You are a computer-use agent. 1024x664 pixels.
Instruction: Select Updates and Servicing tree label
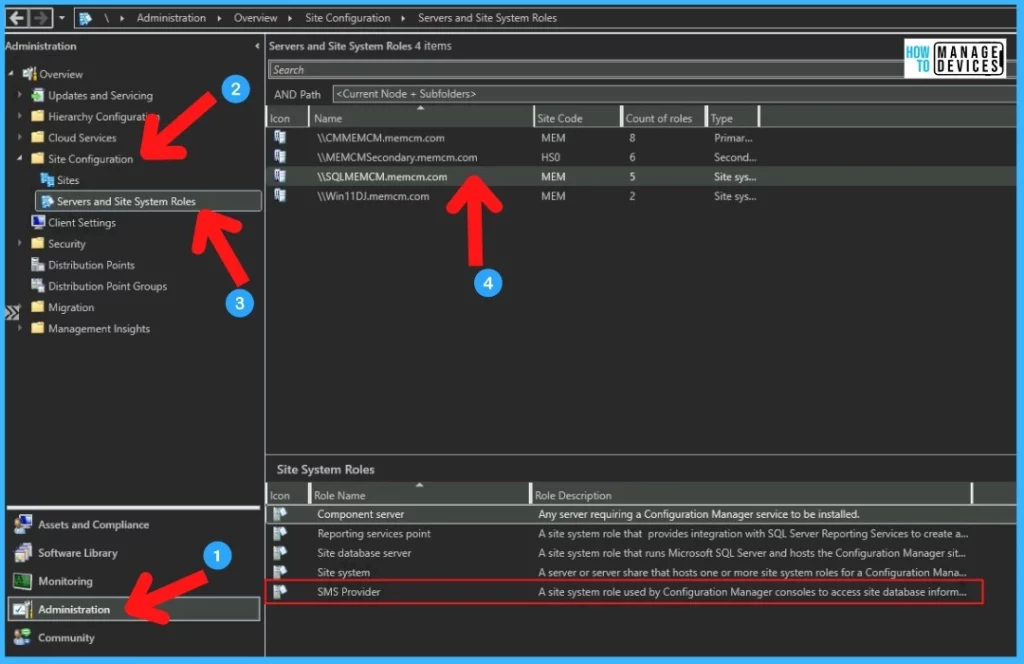pos(101,95)
